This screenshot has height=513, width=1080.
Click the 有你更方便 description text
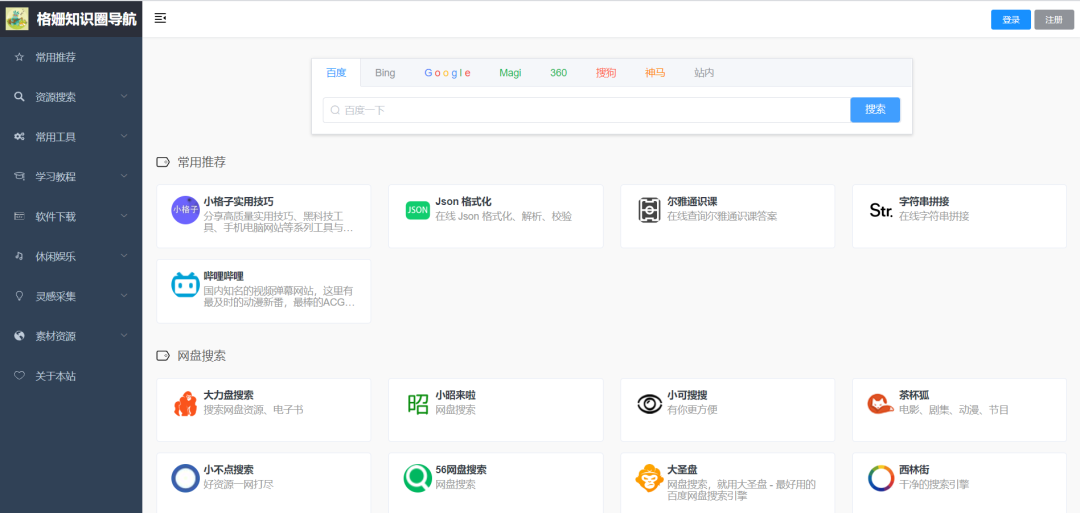692,410
